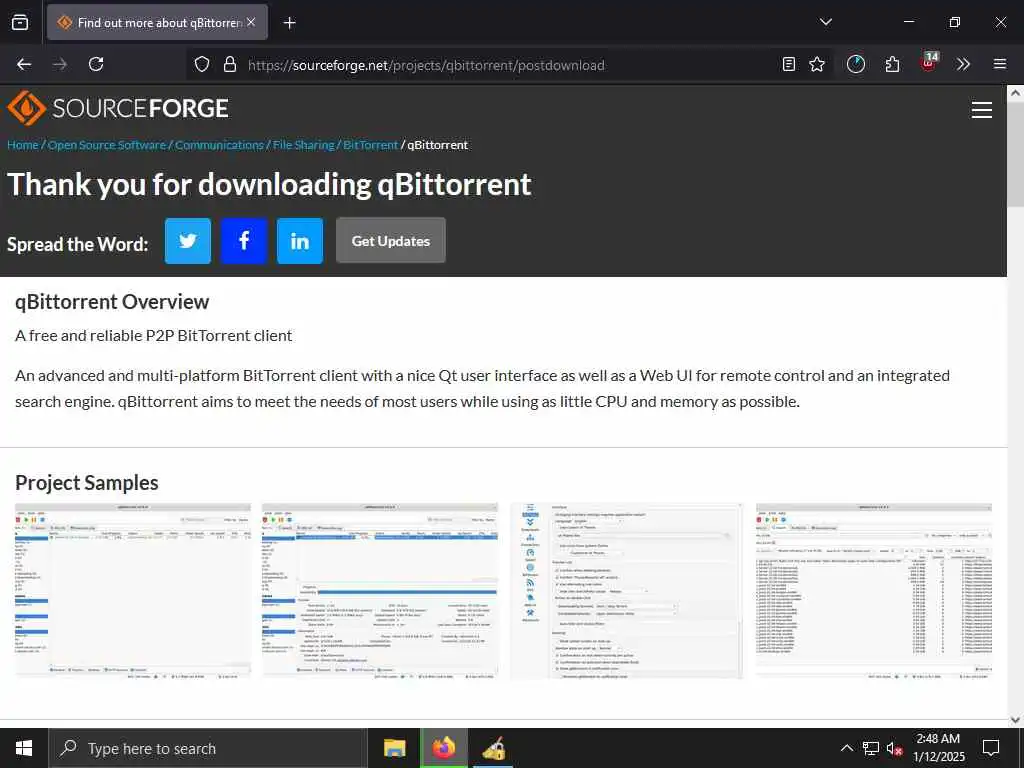Open the Communications breadcrumb link
The image size is (1024, 768).
click(x=219, y=145)
